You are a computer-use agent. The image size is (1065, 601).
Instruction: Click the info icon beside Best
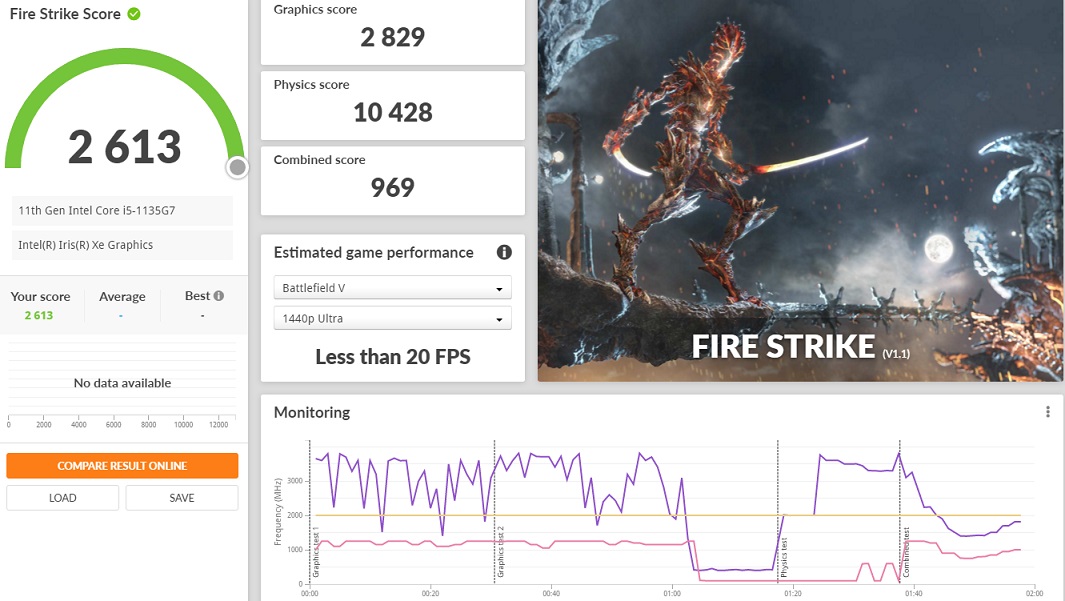pos(219,295)
